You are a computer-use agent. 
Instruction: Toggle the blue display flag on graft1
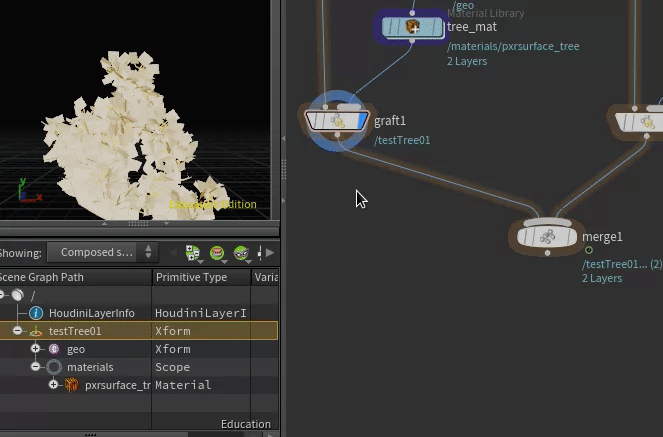[362, 121]
